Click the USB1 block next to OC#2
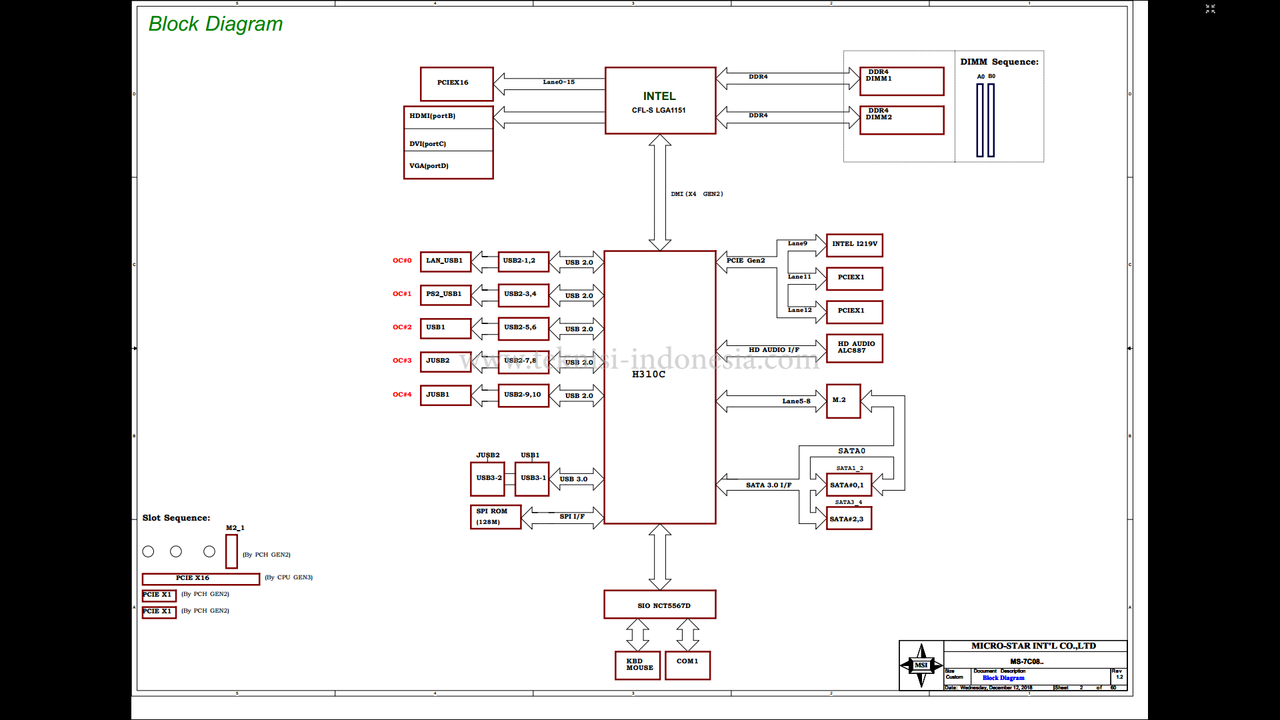 click(445, 328)
